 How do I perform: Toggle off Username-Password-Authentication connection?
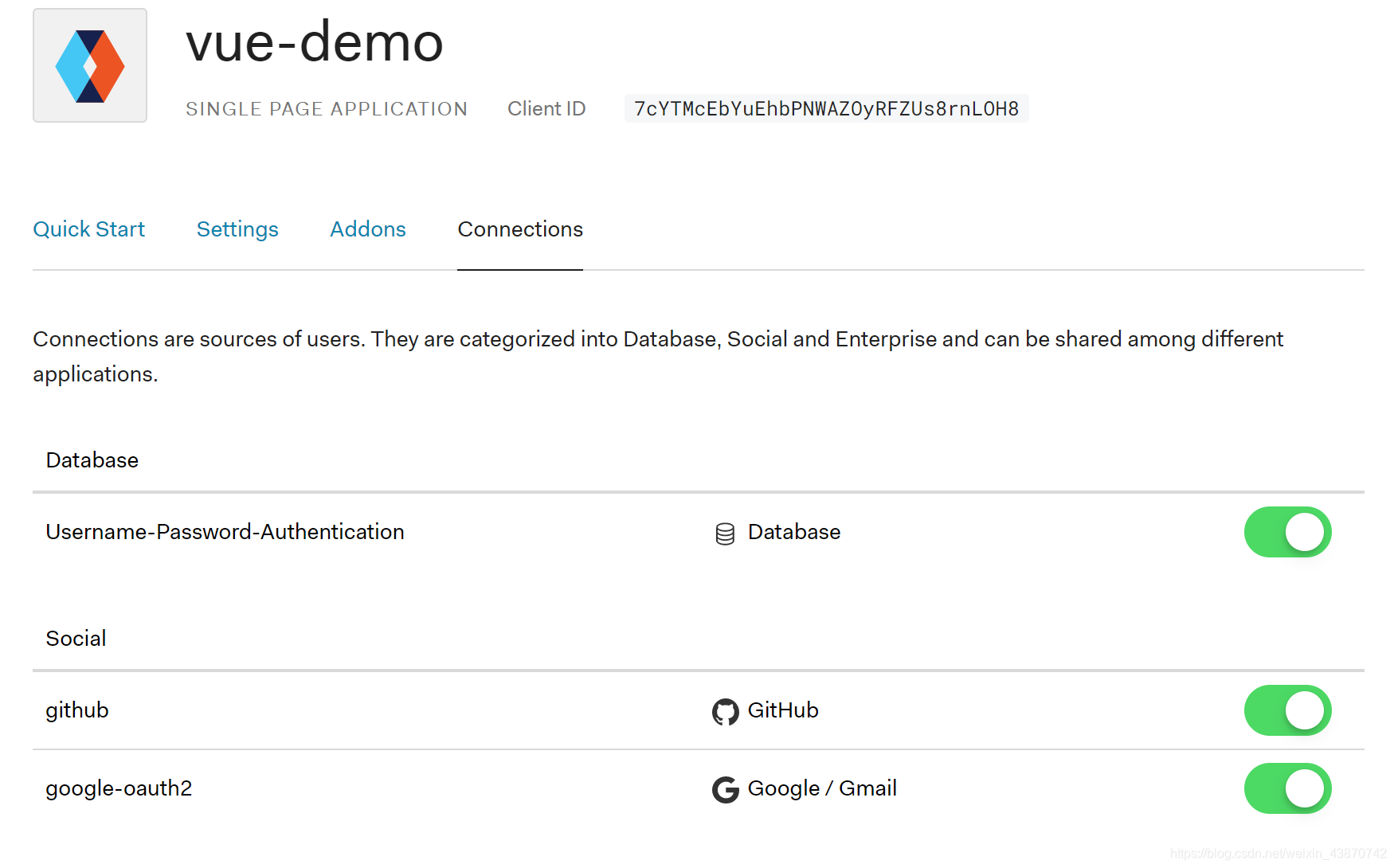[1287, 532]
